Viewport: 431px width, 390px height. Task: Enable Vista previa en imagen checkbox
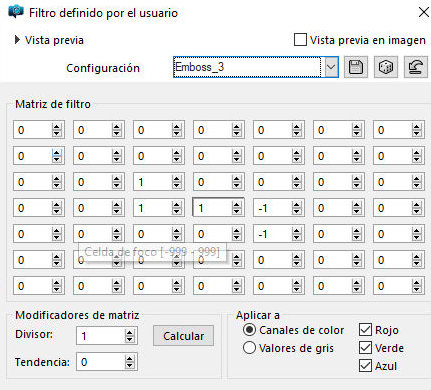(x=300, y=40)
